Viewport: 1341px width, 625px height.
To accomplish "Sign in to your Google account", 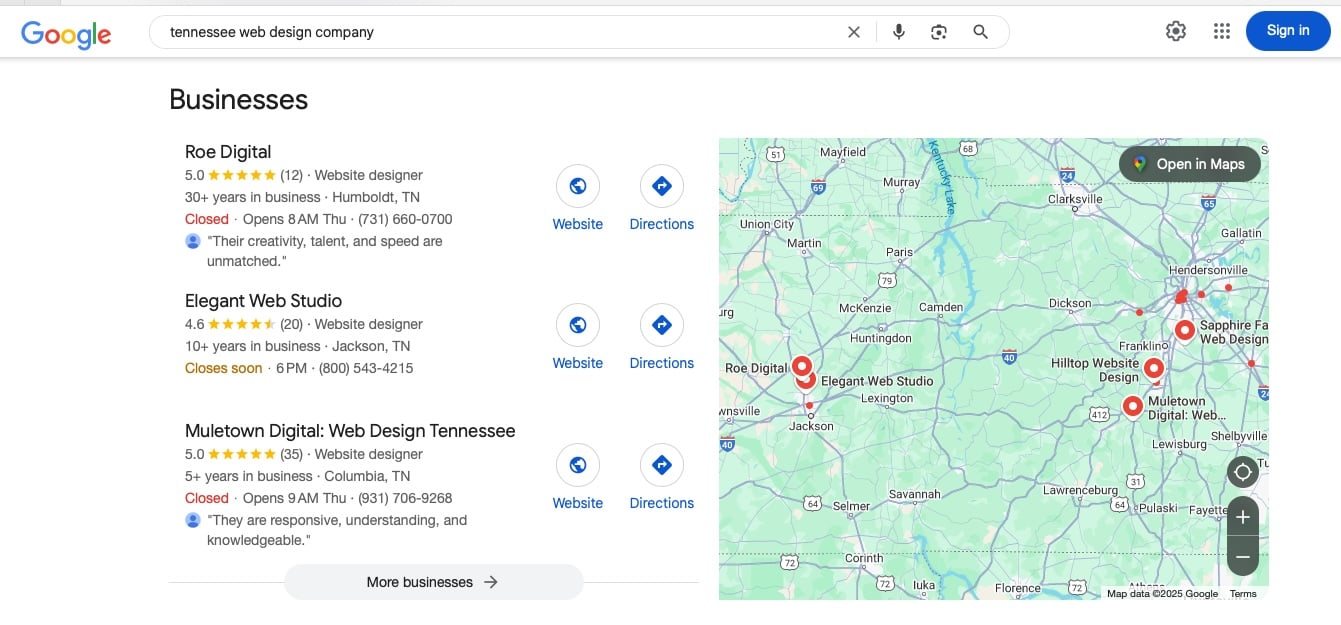I will click(x=1287, y=30).
